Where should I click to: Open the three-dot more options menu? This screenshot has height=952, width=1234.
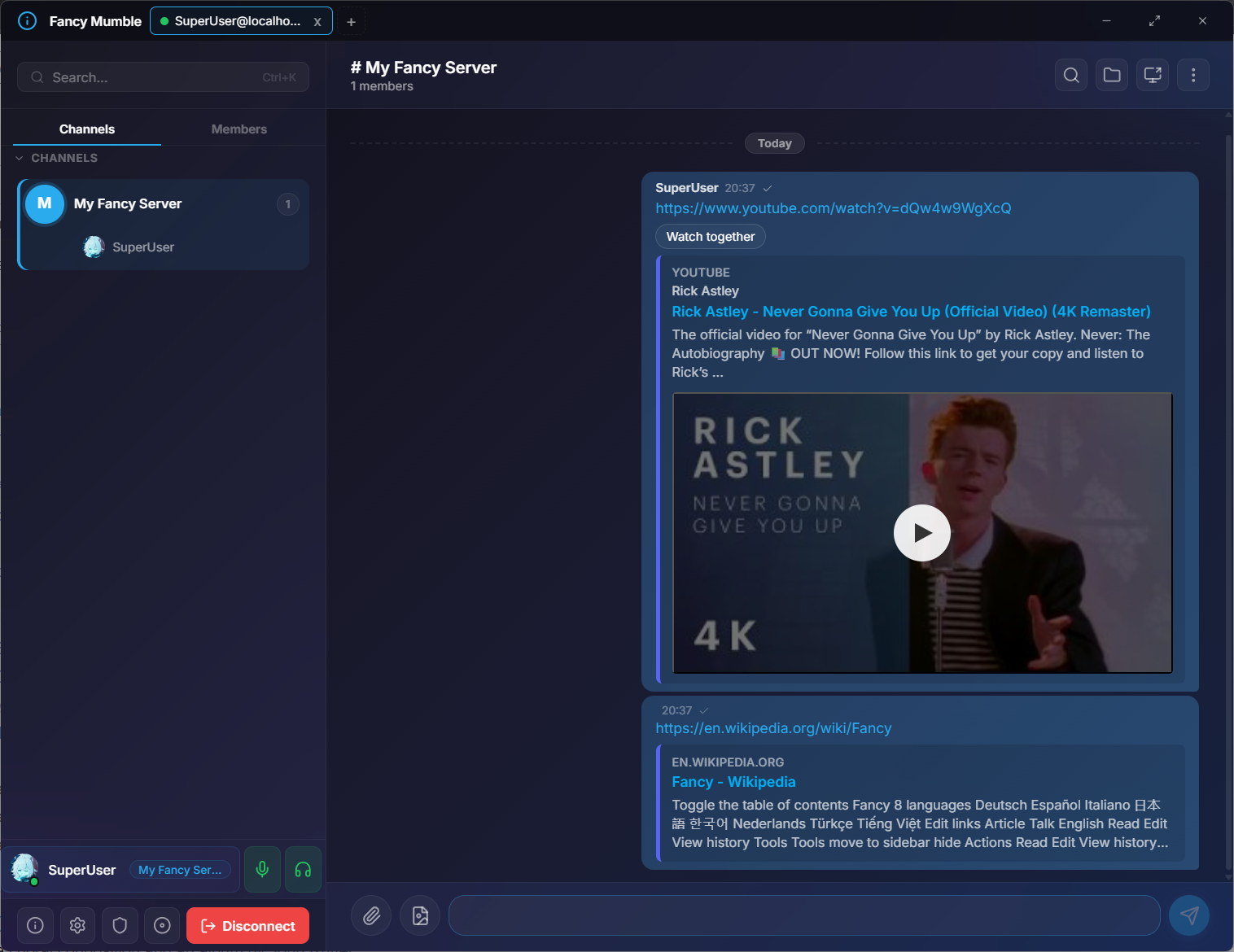[1193, 76]
